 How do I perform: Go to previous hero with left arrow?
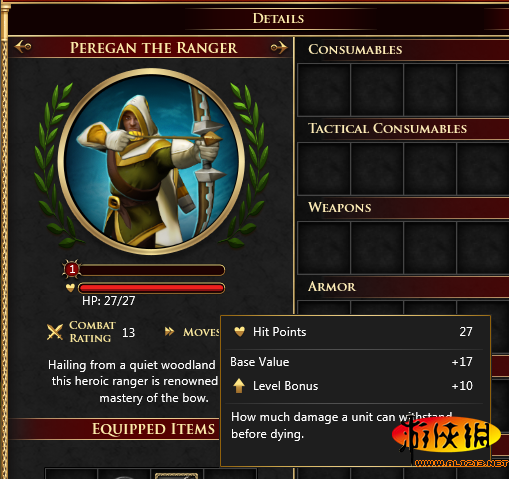coord(23,47)
